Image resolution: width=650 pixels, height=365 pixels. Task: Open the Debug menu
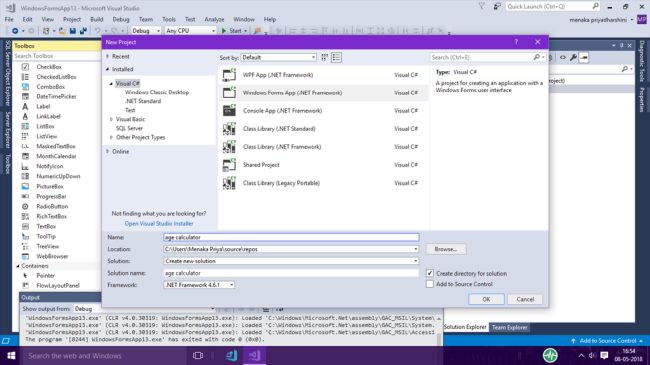coord(121,19)
